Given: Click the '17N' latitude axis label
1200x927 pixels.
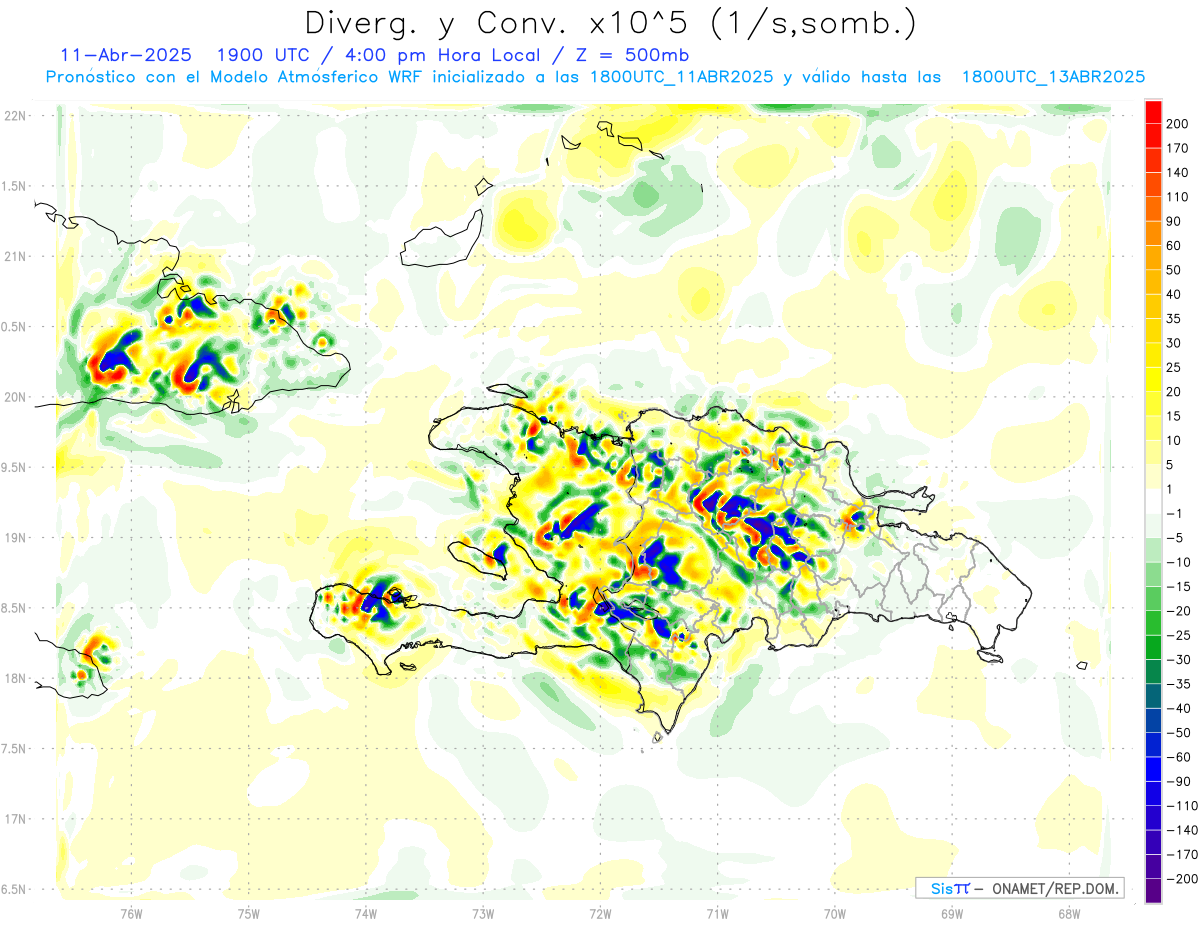Looking at the screenshot, I should [x=14, y=819].
